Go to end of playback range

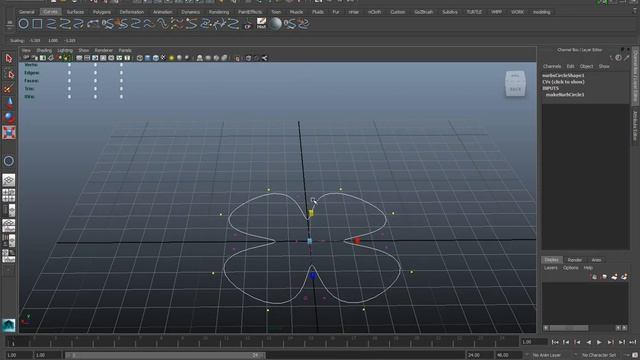click(x=633, y=342)
